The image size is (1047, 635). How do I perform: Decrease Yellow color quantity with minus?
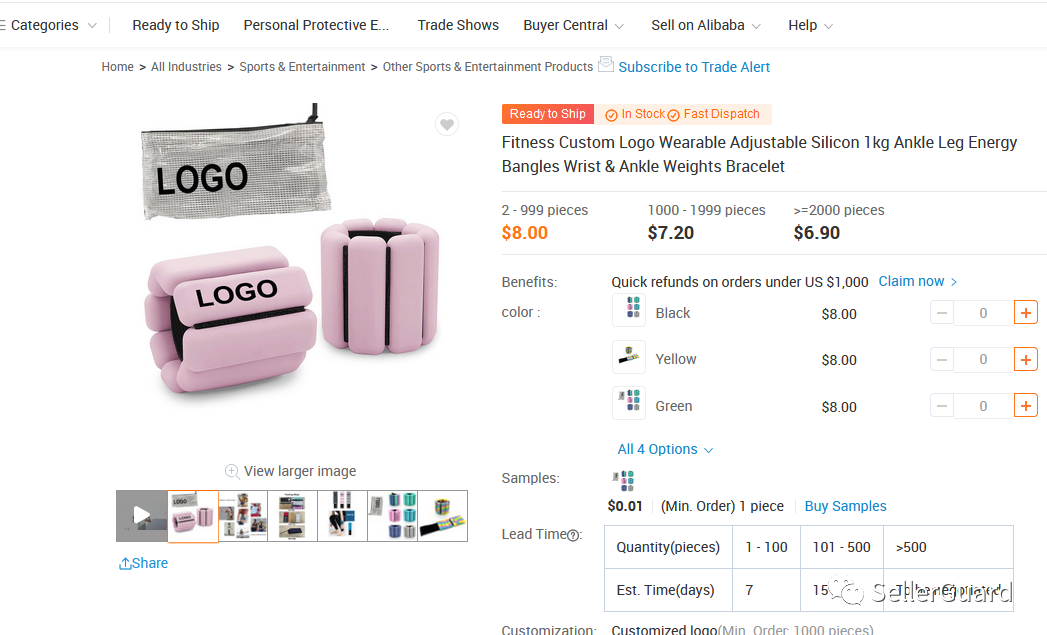coord(942,359)
